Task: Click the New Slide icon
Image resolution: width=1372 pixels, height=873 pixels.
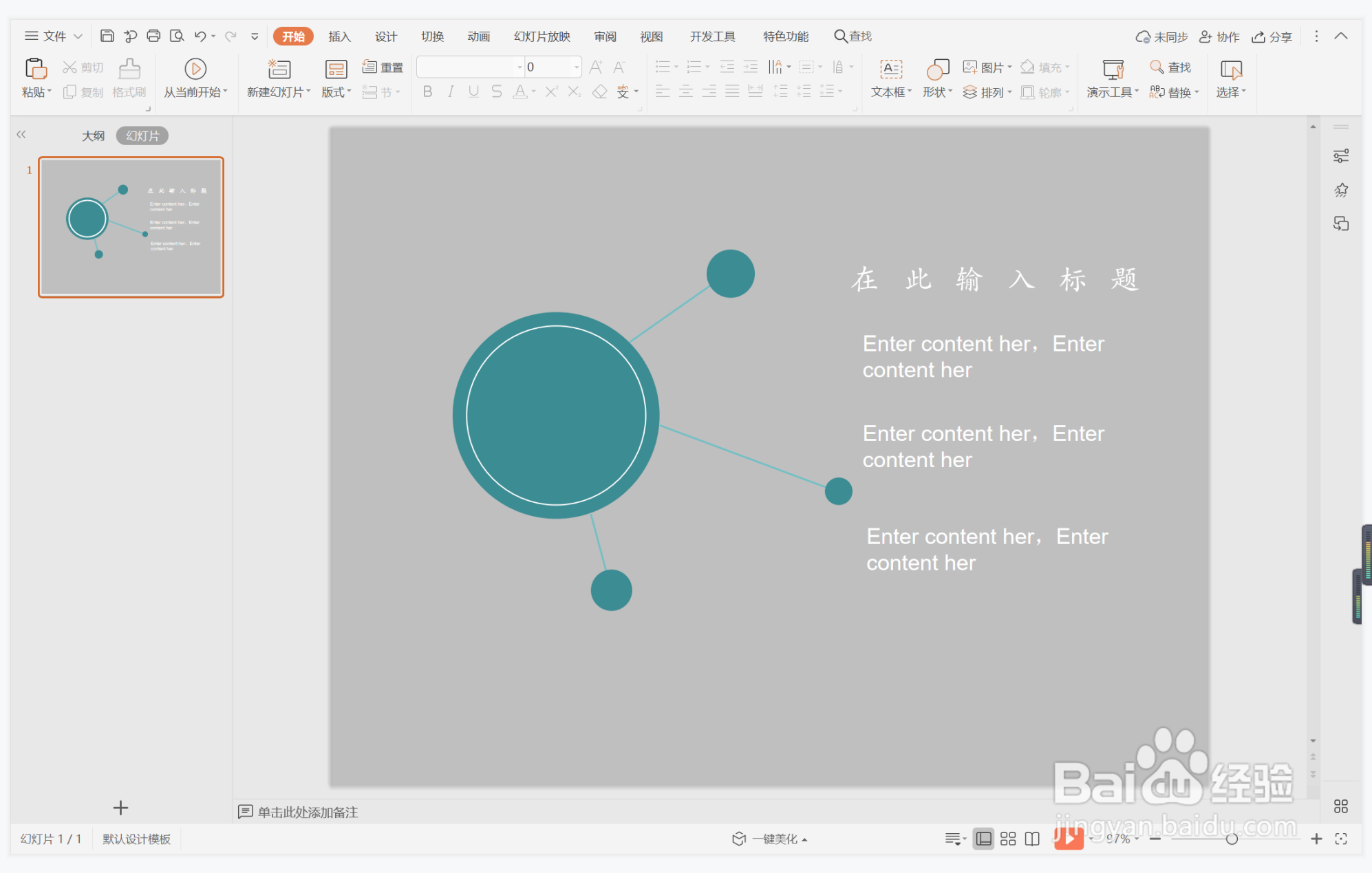Action: tap(279, 69)
